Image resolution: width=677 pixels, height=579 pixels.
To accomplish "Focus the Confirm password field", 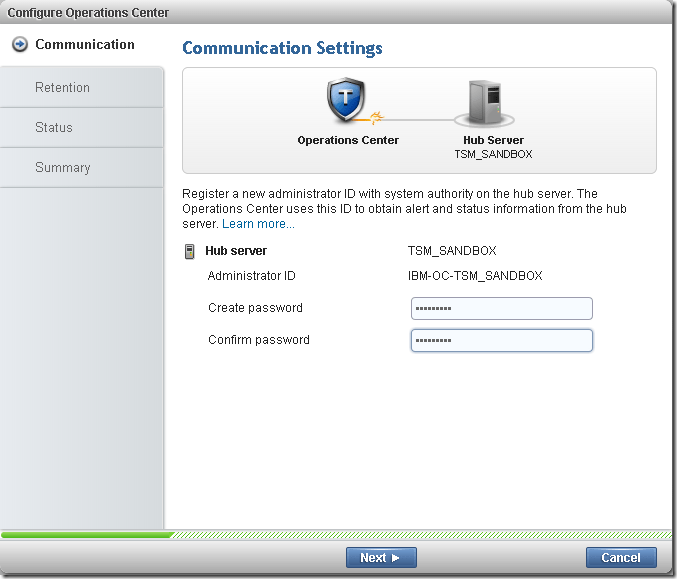I will (501, 340).
